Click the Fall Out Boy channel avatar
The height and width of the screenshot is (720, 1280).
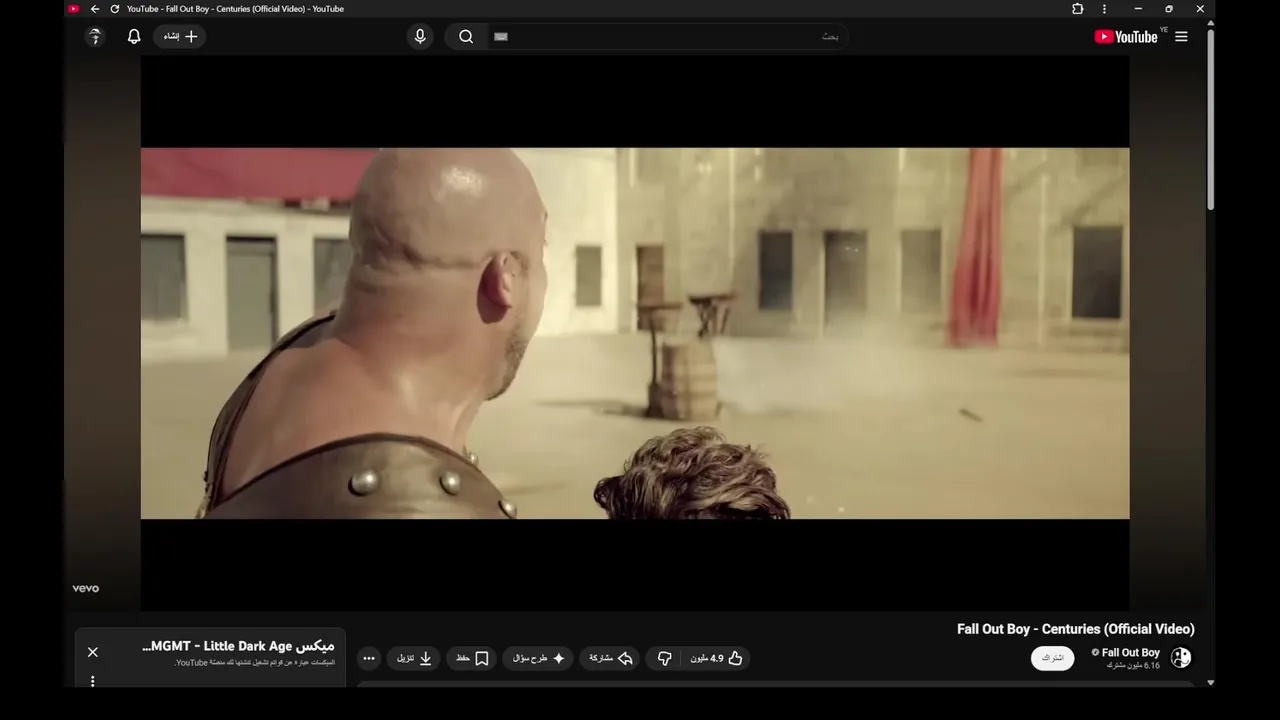(1181, 657)
